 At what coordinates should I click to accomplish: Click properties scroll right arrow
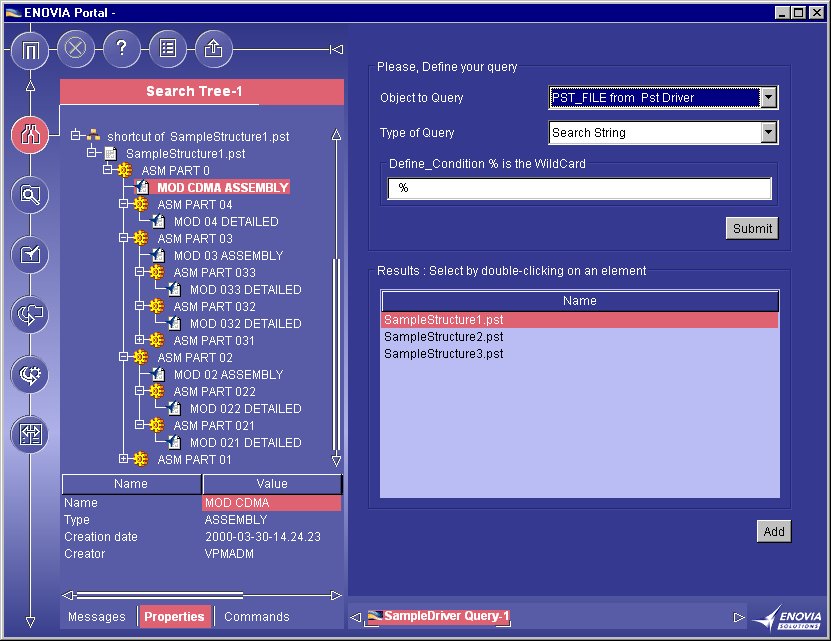click(x=335, y=595)
